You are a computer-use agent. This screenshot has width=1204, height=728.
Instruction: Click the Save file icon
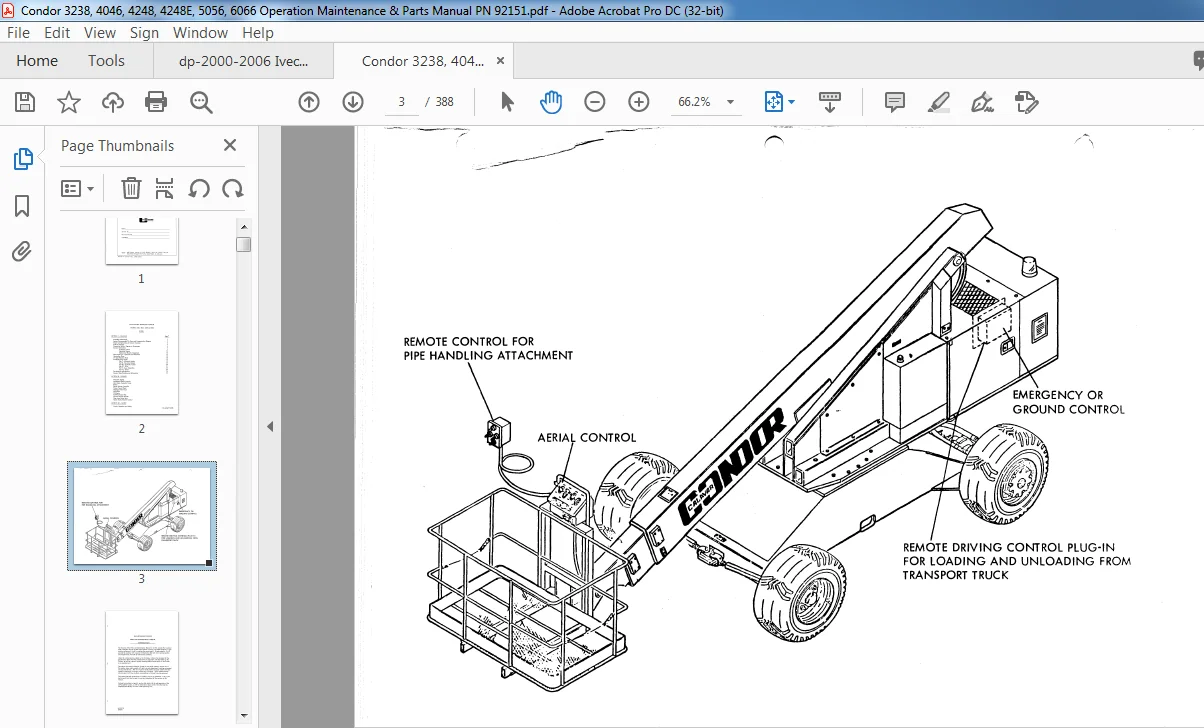click(x=25, y=102)
